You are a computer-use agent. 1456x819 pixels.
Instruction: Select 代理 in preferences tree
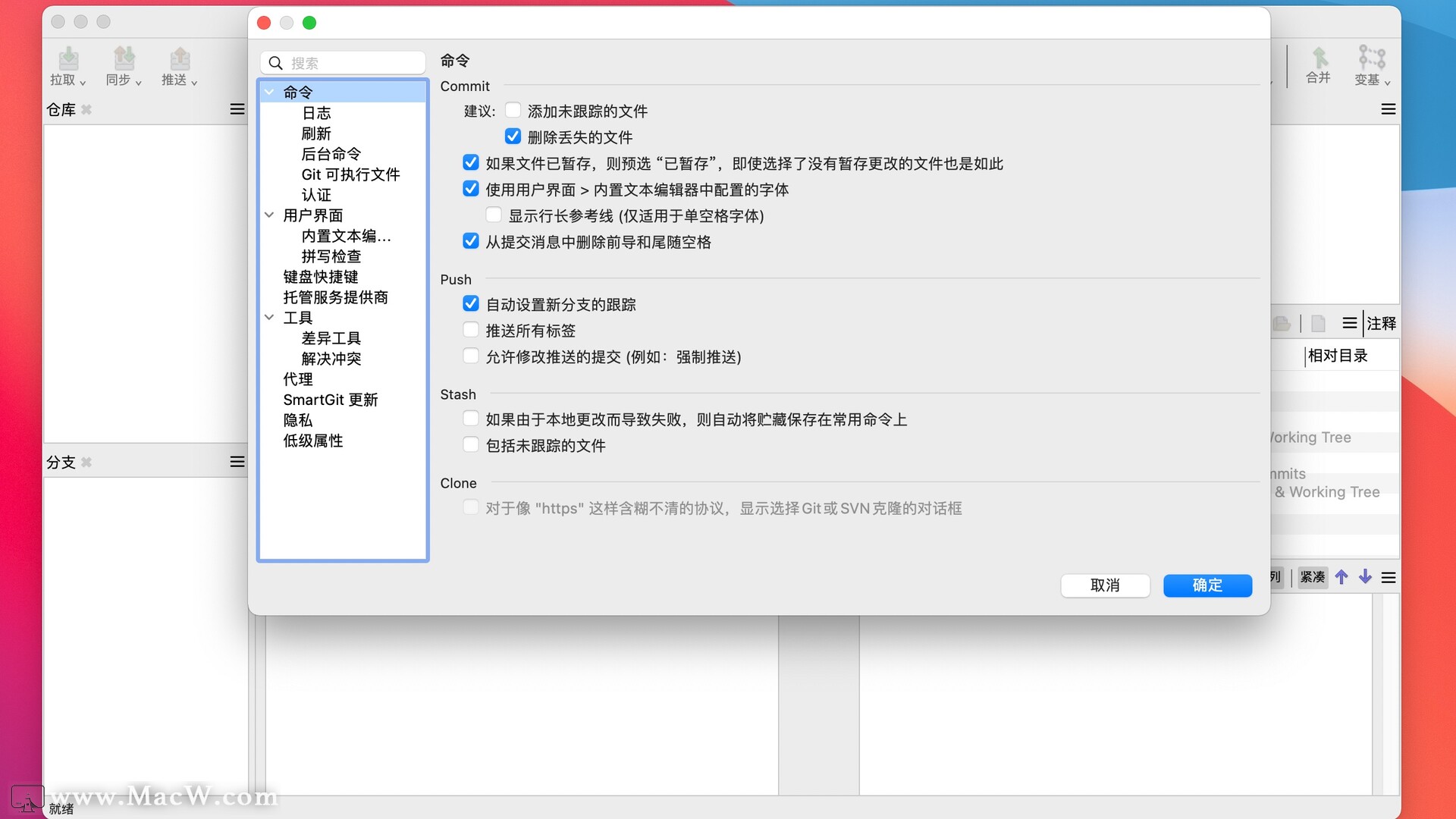tap(298, 379)
